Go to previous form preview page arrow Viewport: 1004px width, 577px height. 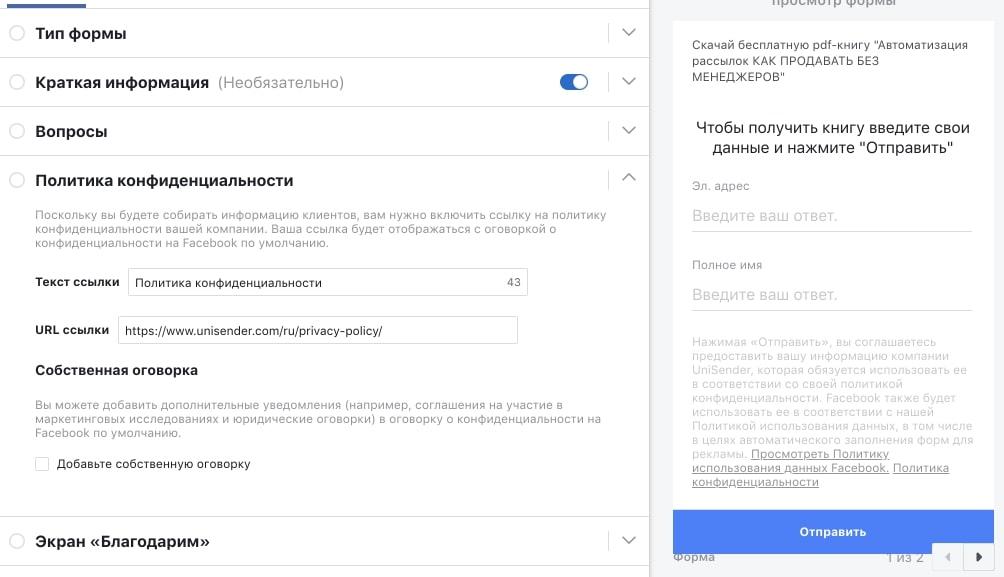click(x=948, y=557)
